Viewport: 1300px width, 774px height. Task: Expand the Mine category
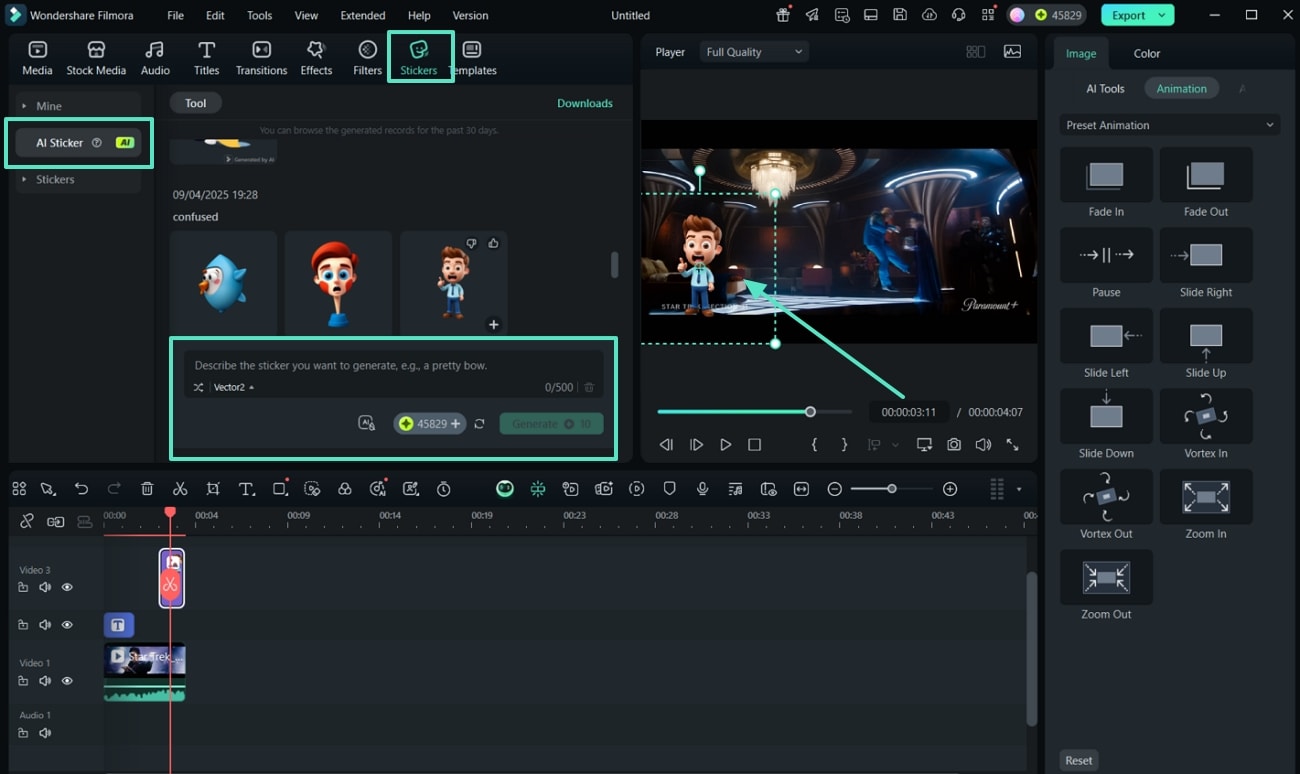[76, 106]
